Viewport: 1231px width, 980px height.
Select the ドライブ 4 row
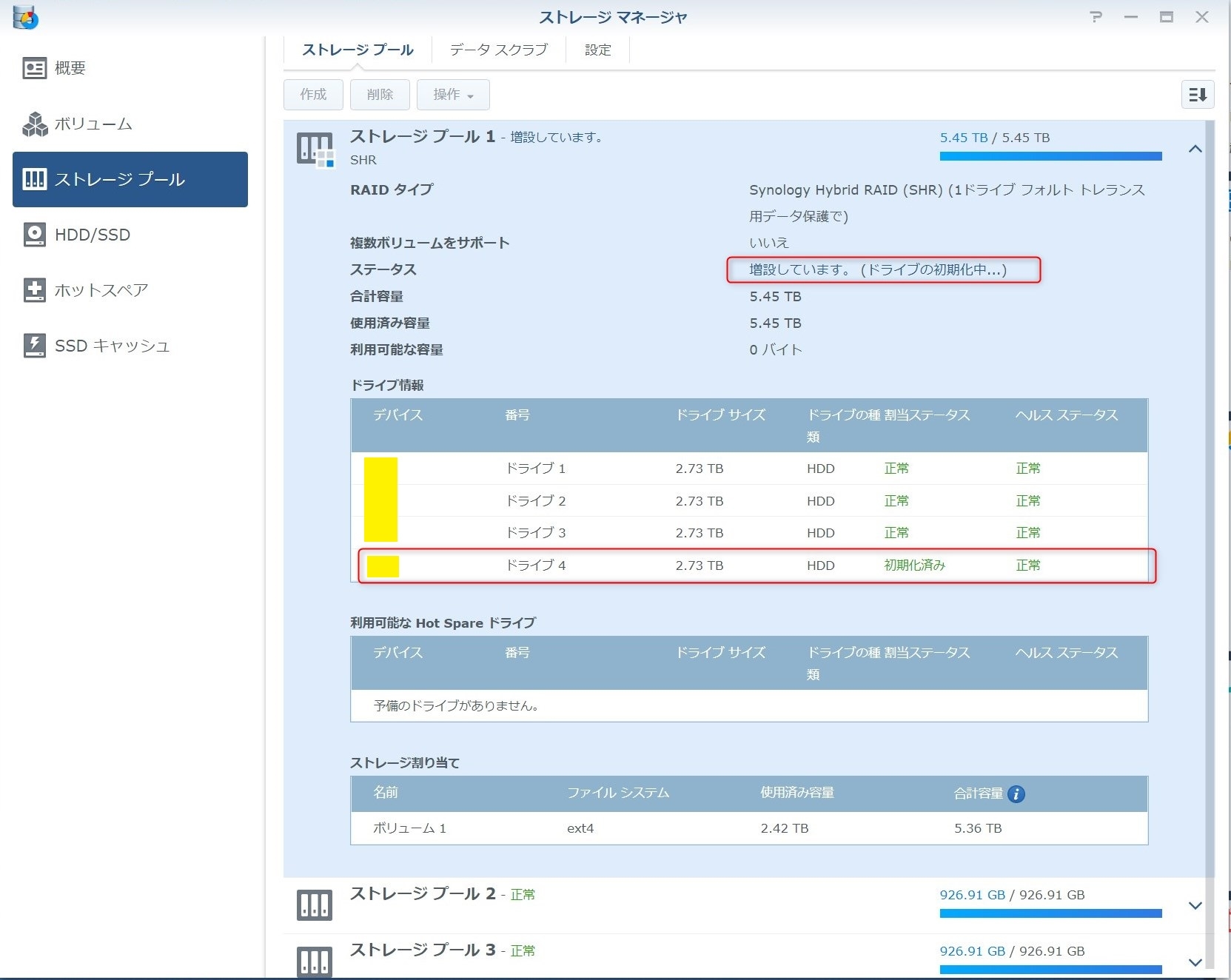[755, 565]
